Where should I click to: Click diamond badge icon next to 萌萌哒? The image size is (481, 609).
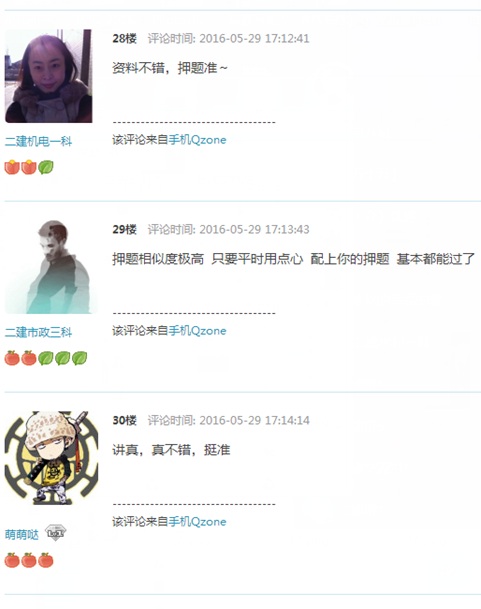point(55,532)
